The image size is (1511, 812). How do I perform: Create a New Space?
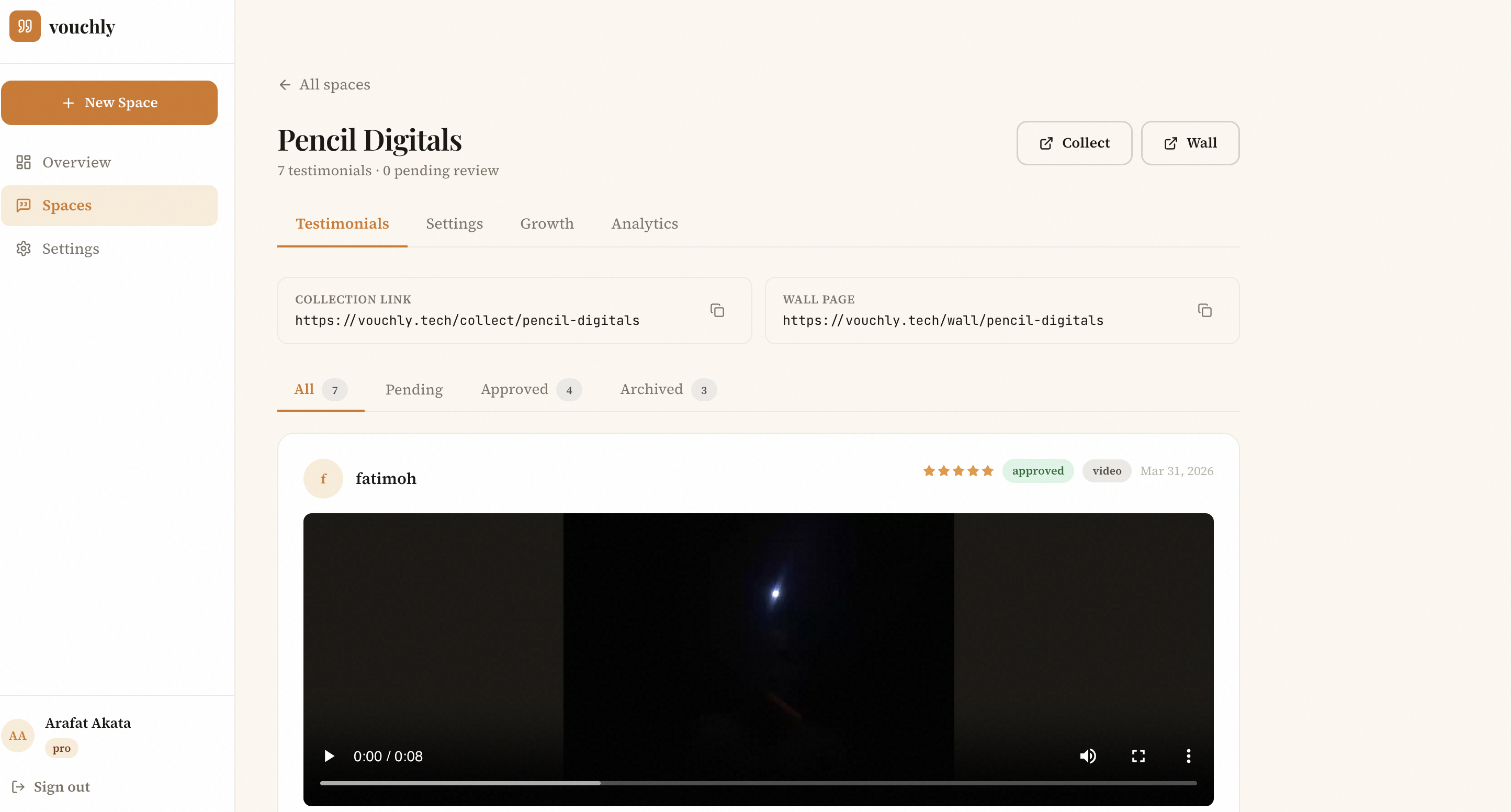point(109,103)
